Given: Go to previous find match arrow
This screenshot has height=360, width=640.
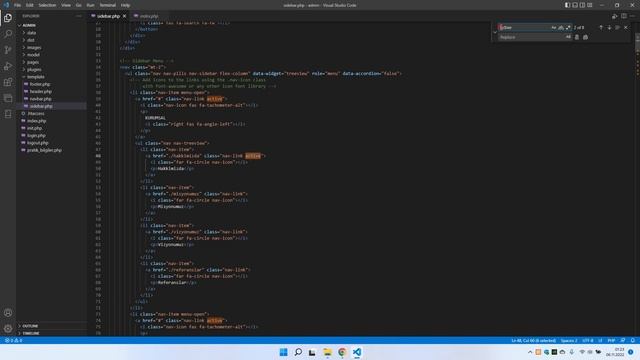Looking at the screenshot, I should pos(601,27).
